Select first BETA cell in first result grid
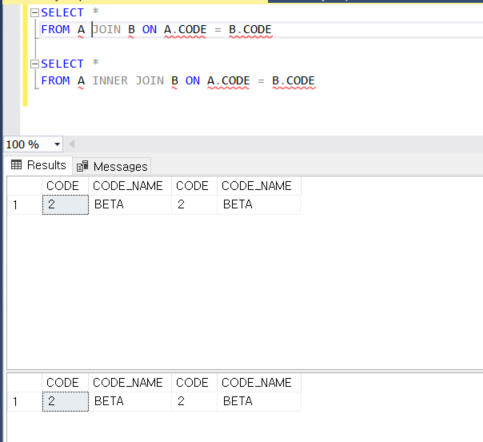Viewport: 483px width, 442px height. pyautogui.click(x=130, y=205)
